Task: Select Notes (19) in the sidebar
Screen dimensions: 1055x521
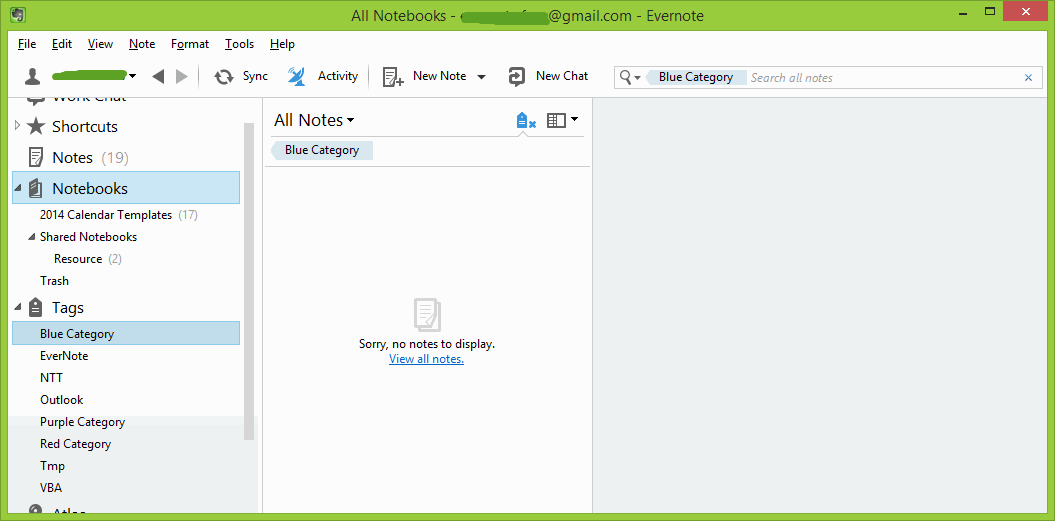Action: click(x=90, y=158)
